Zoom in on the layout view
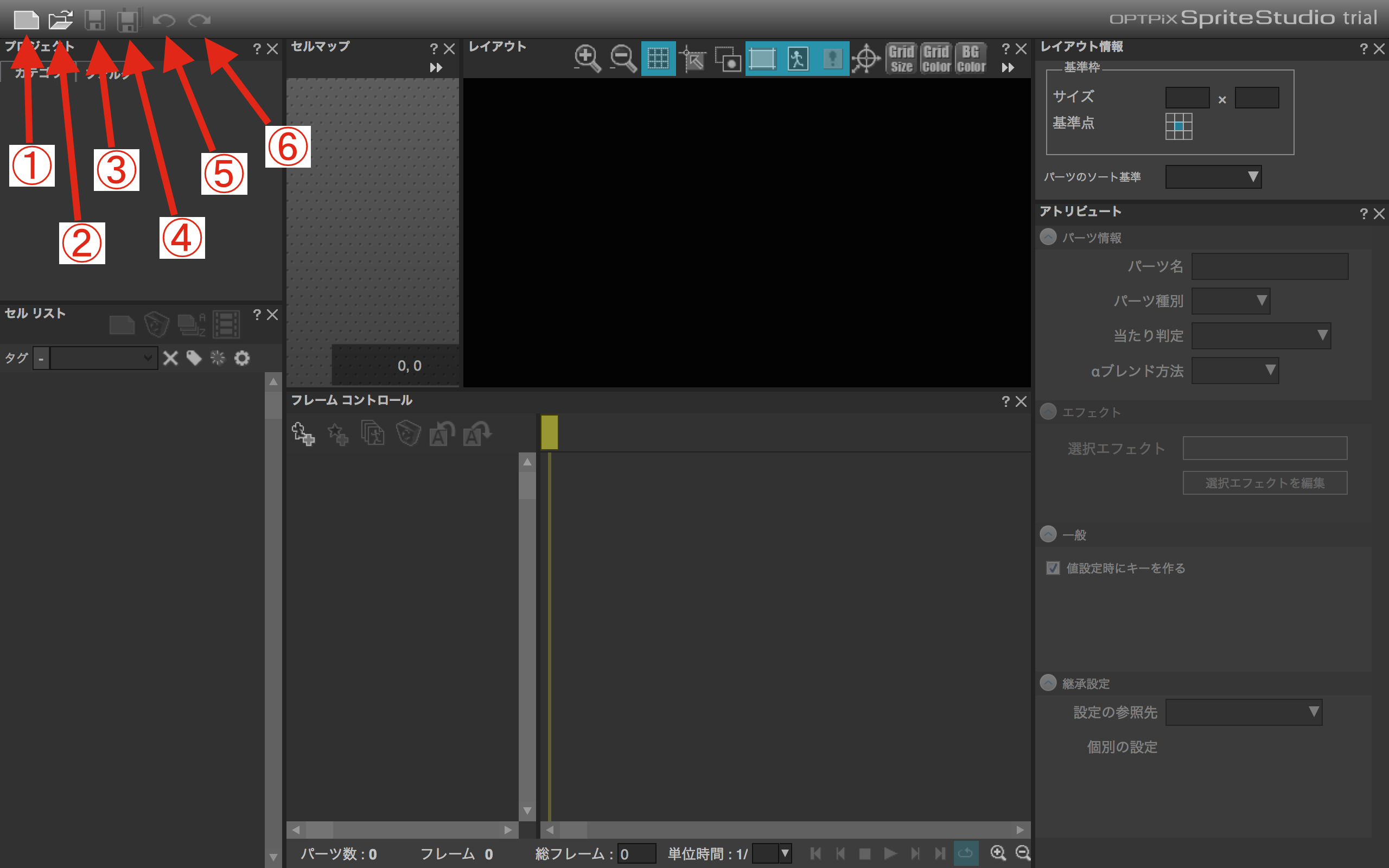The width and height of the screenshot is (1389, 868). [587, 58]
